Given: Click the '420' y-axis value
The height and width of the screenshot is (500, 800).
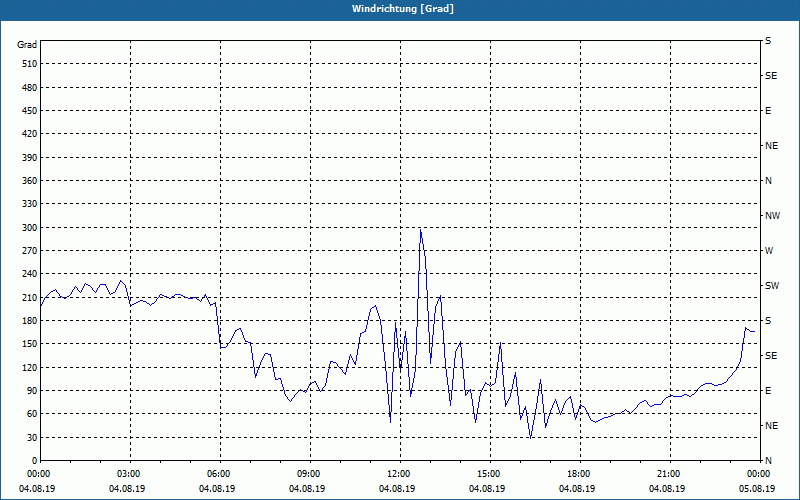Looking at the screenshot, I should pyautogui.click(x=30, y=134).
